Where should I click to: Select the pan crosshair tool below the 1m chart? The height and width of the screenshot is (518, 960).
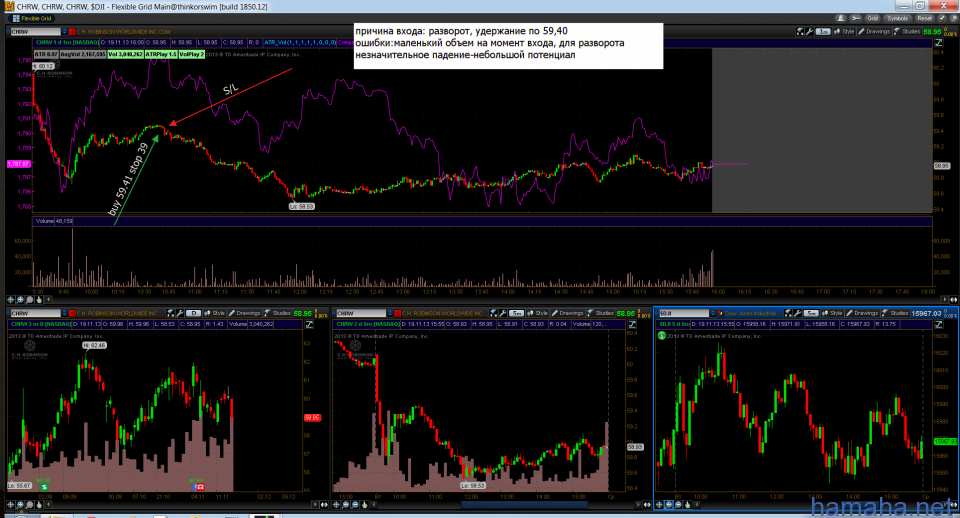10,299
